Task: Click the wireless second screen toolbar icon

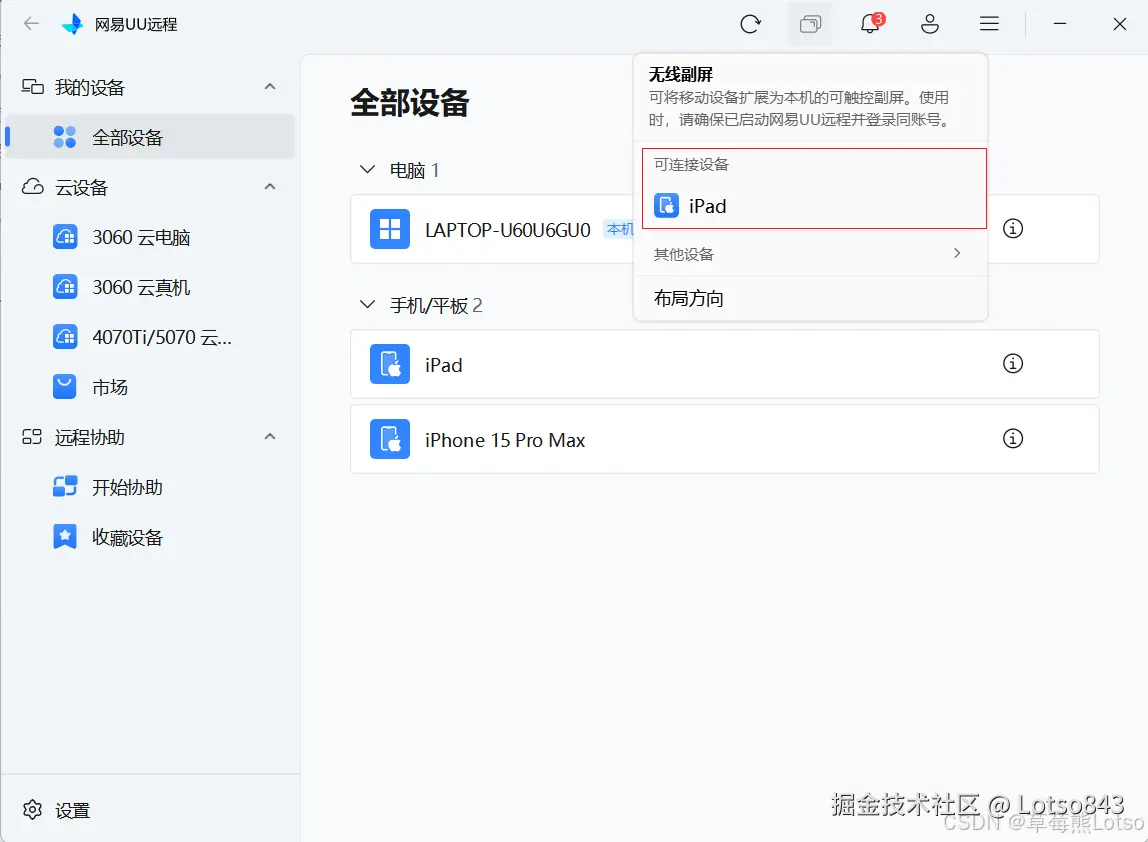Action: pyautogui.click(x=810, y=23)
